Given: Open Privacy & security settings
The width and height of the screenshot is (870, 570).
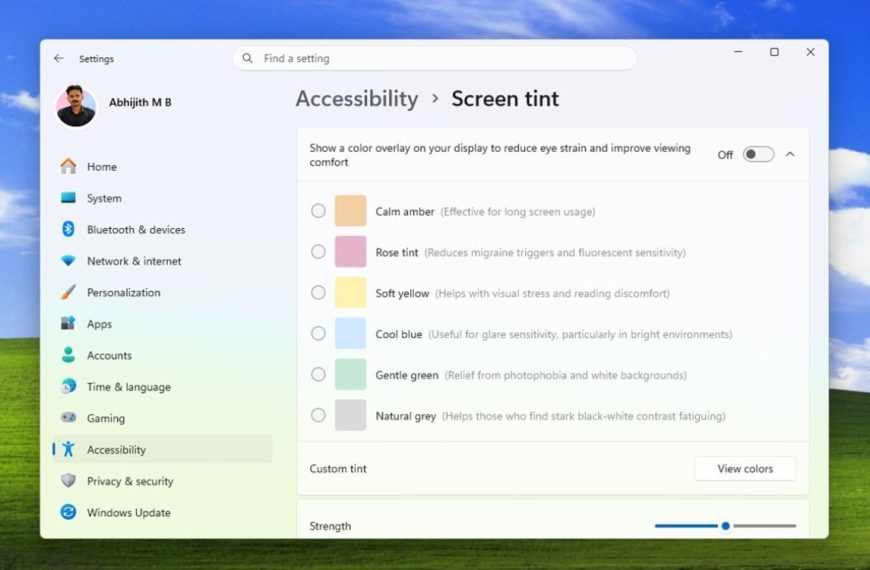Looking at the screenshot, I should tap(162, 481).
